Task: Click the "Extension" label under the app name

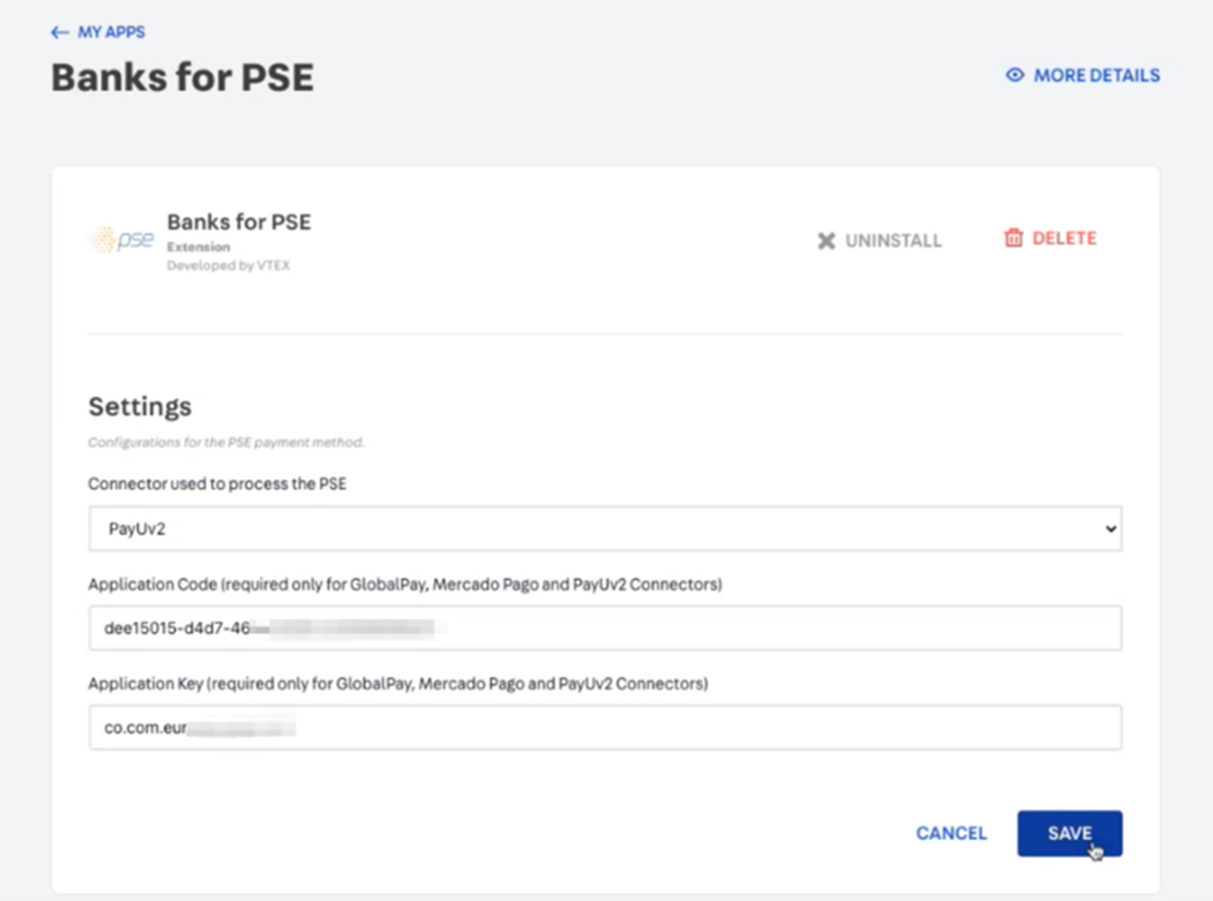Action: (198, 247)
